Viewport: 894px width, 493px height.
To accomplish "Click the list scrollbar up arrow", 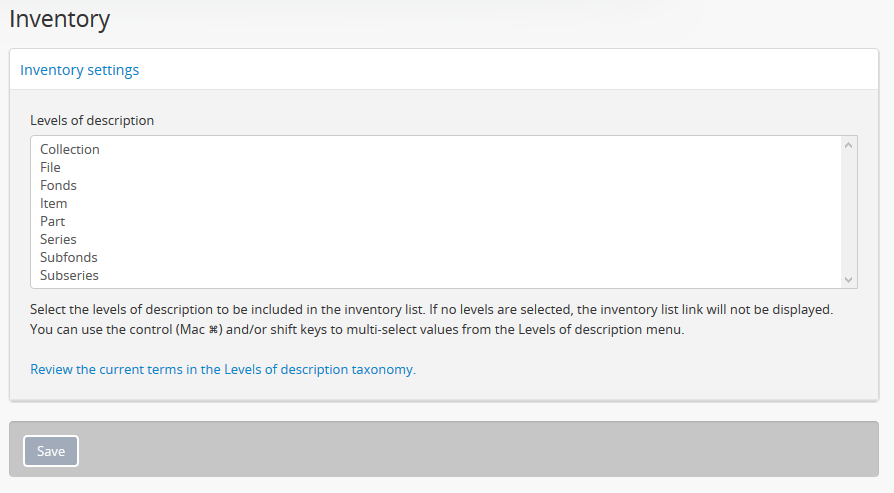I will click(x=849, y=145).
